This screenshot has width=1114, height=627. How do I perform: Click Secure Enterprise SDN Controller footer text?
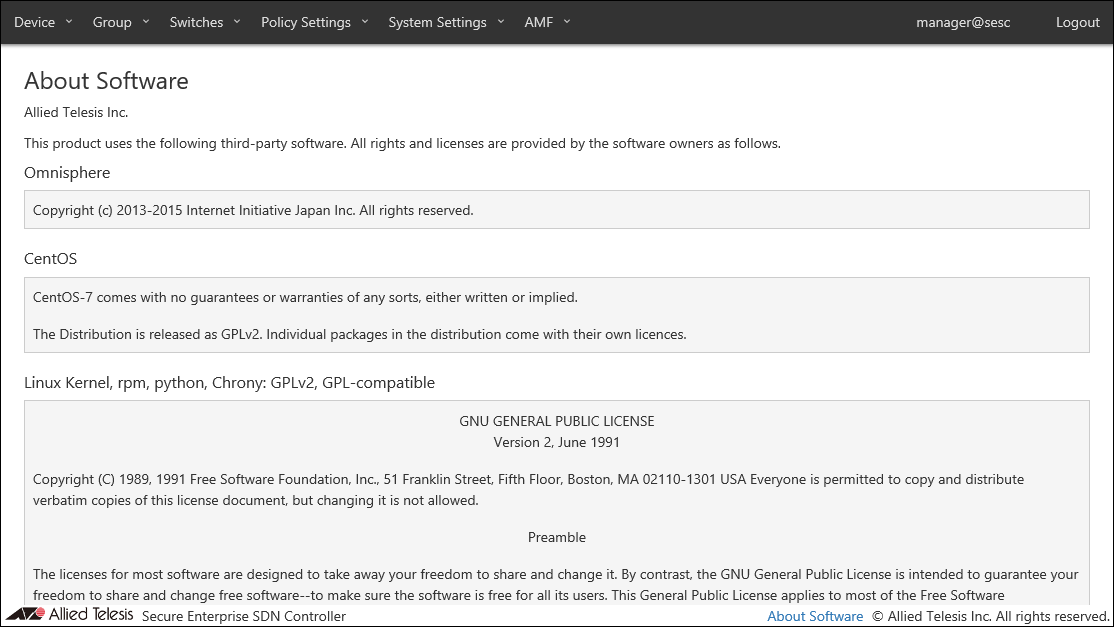[x=243, y=616]
